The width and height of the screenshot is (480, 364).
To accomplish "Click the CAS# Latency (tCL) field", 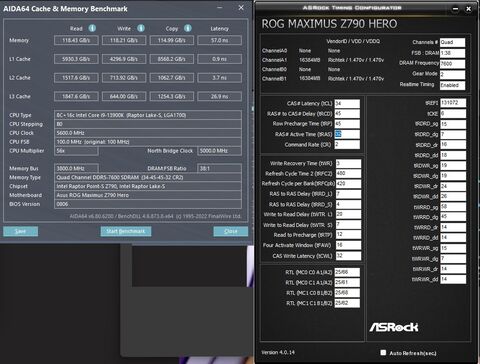I will coord(347,103).
